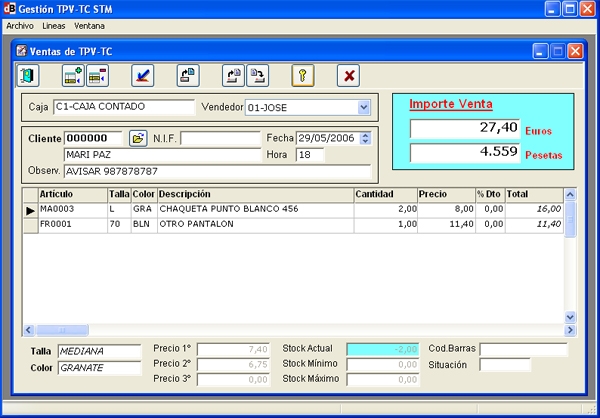Click the Fecha date spinner arrows
This screenshot has width=600, height=418.
coord(365,138)
